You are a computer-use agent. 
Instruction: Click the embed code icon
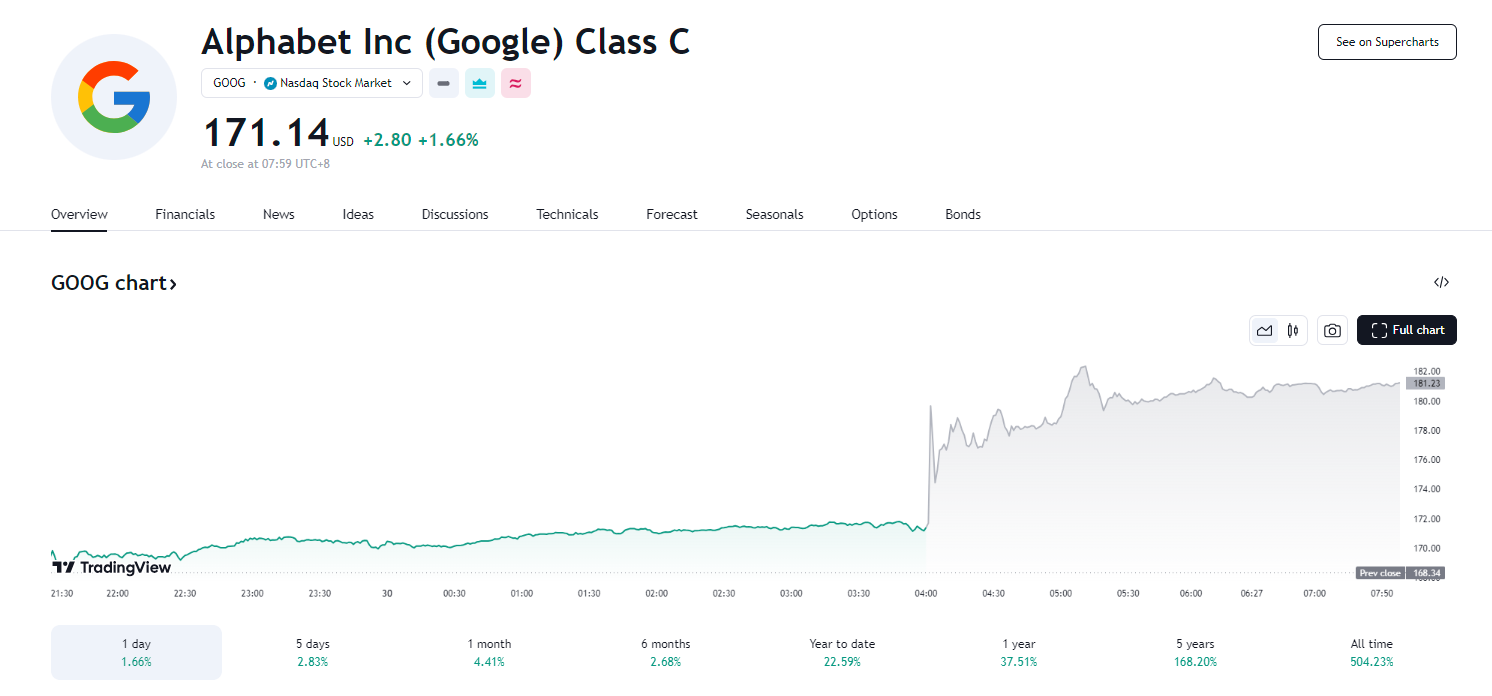click(x=1441, y=282)
